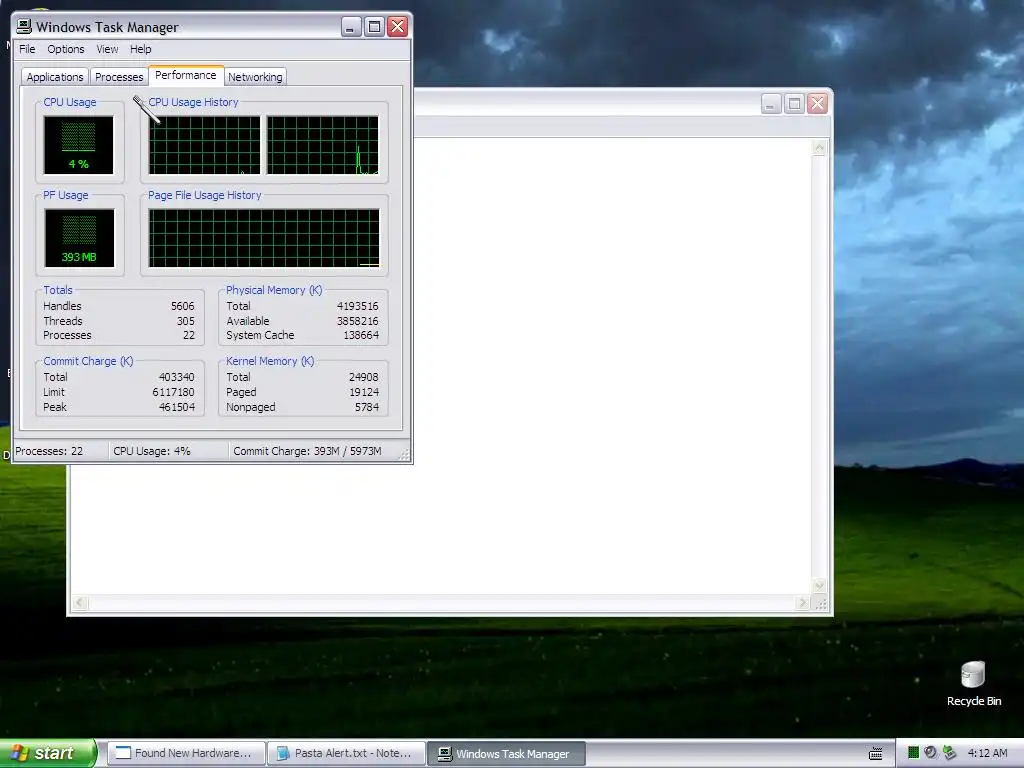Switch to Found New Hardware taskbar button
This screenshot has height=768, width=1024.
click(x=186, y=754)
